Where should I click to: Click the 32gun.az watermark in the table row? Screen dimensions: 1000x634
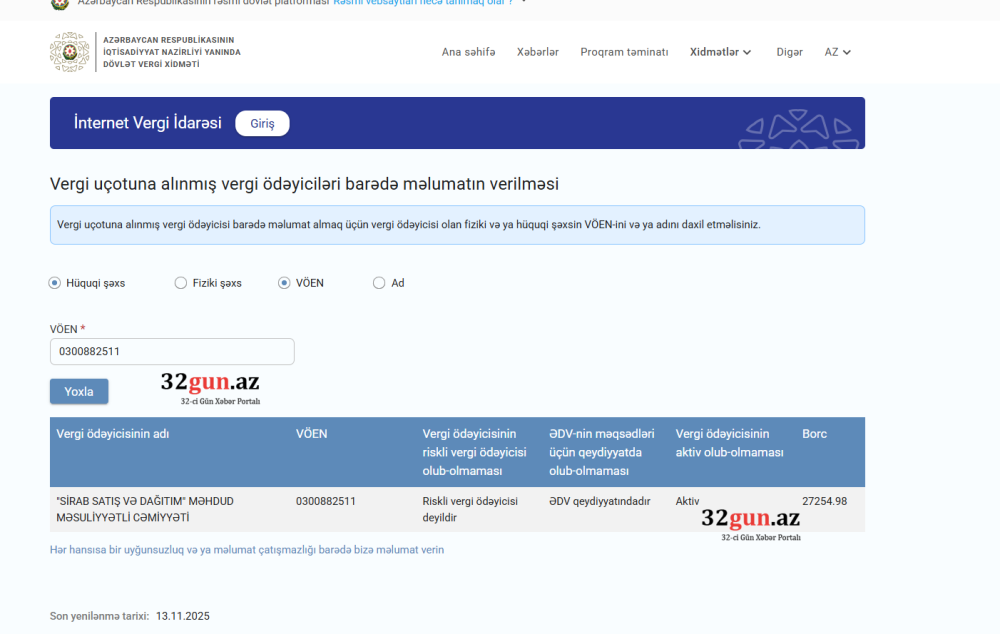(750, 522)
